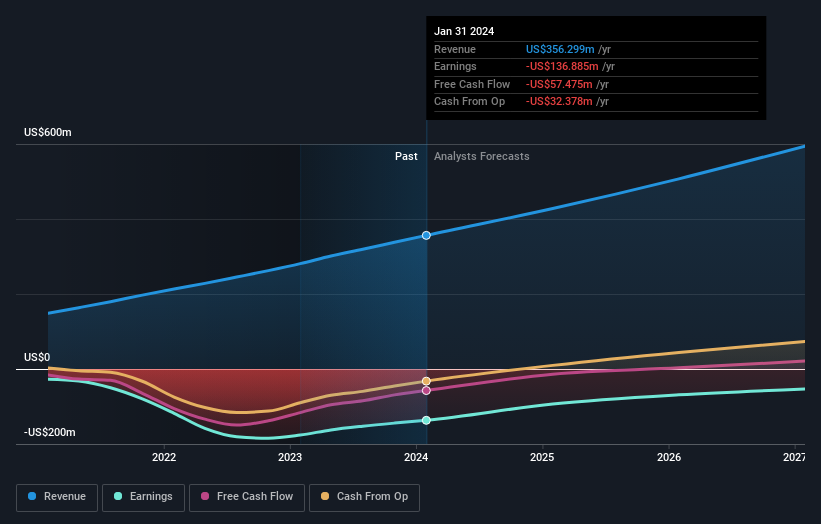Click the US$356.299m revenue value

(560, 49)
